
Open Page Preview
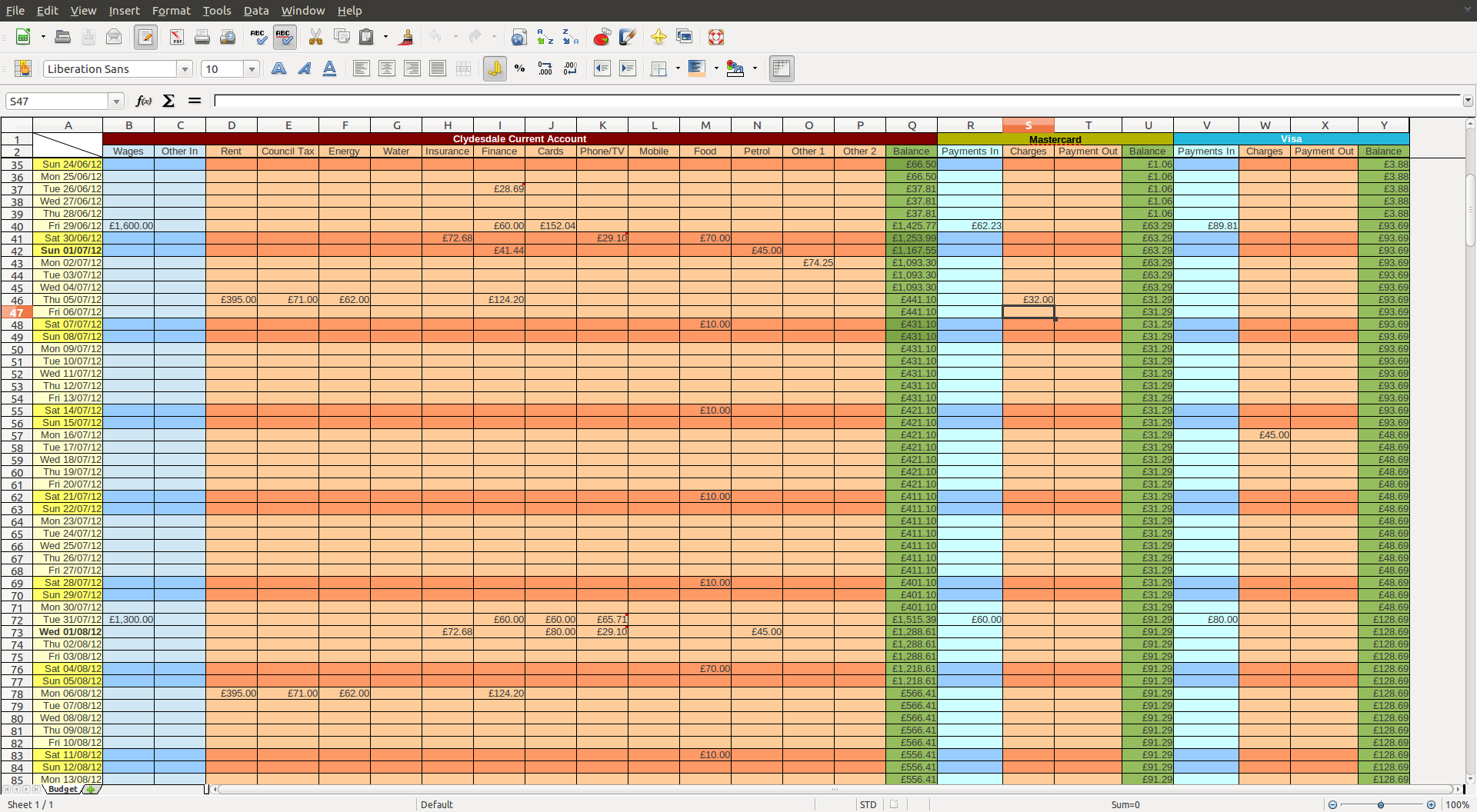click(x=228, y=37)
